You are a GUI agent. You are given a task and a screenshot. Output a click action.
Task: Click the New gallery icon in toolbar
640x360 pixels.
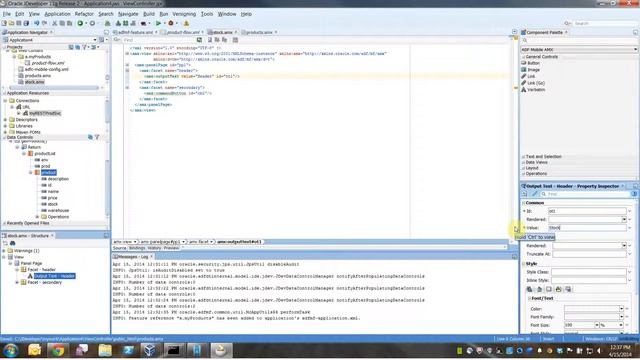coord(4,23)
